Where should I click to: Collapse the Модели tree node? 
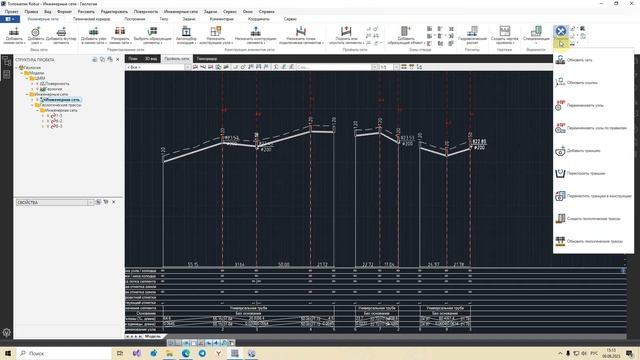22,73
